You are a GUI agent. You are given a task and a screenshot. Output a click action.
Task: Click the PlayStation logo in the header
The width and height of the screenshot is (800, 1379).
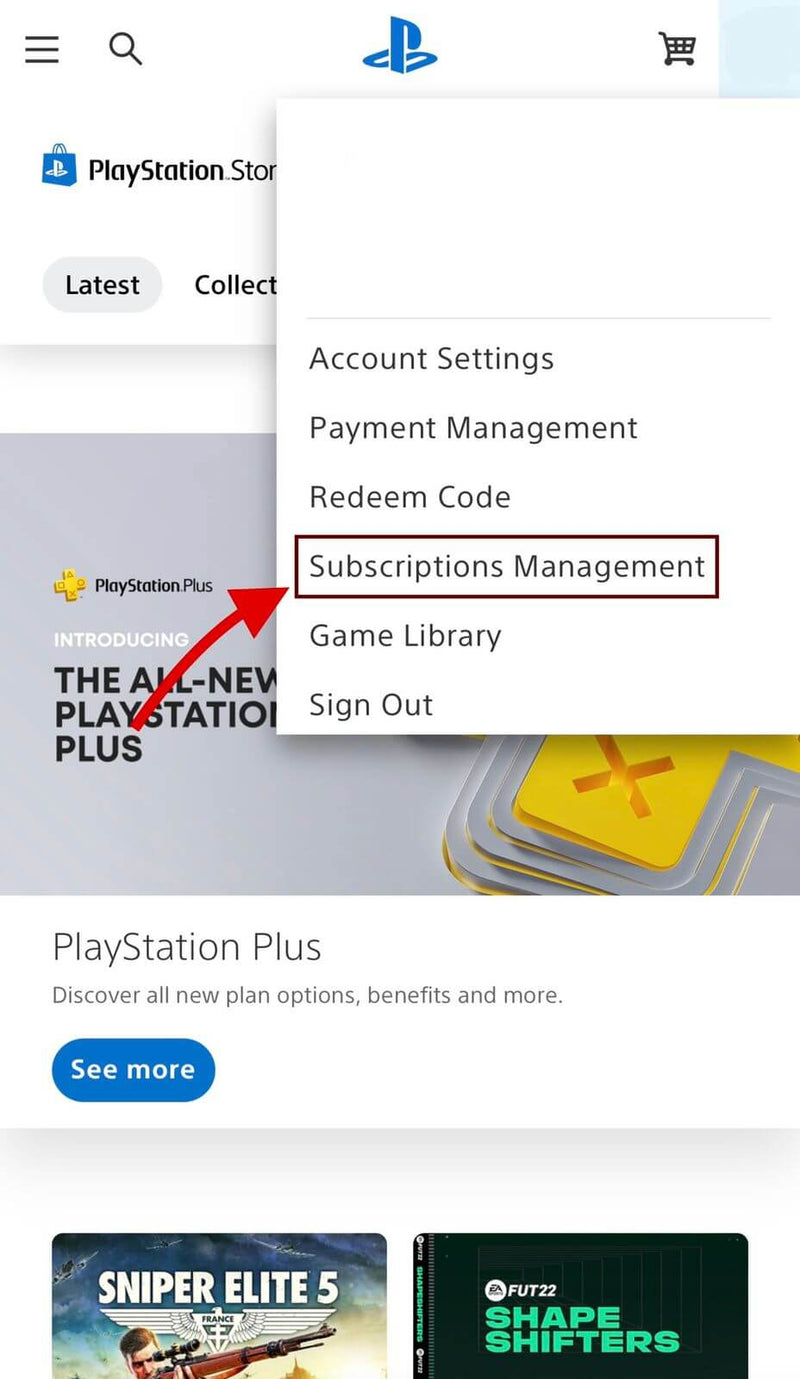click(400, 46)
